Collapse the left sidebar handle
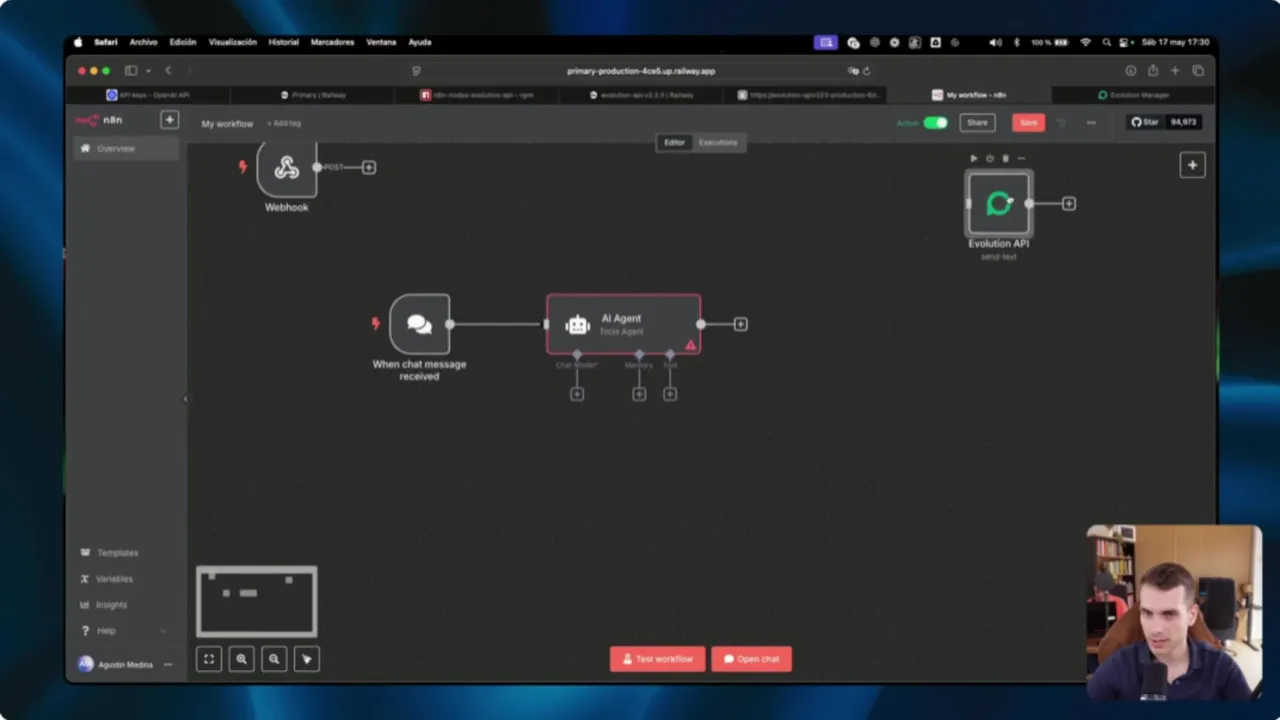The width and height of the screenshot is (1280, 720). tap(185, 399)
